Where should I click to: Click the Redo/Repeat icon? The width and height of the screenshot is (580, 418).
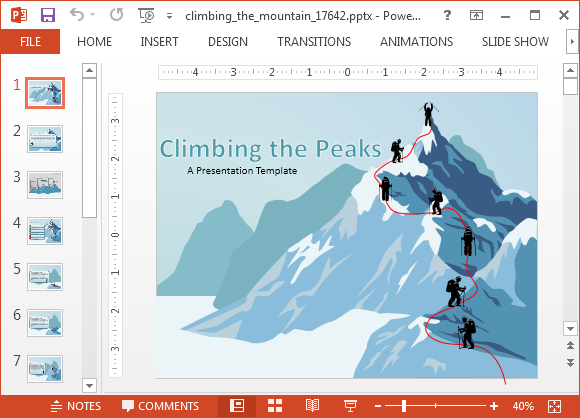pyautogui.click(x=117, y=15)
